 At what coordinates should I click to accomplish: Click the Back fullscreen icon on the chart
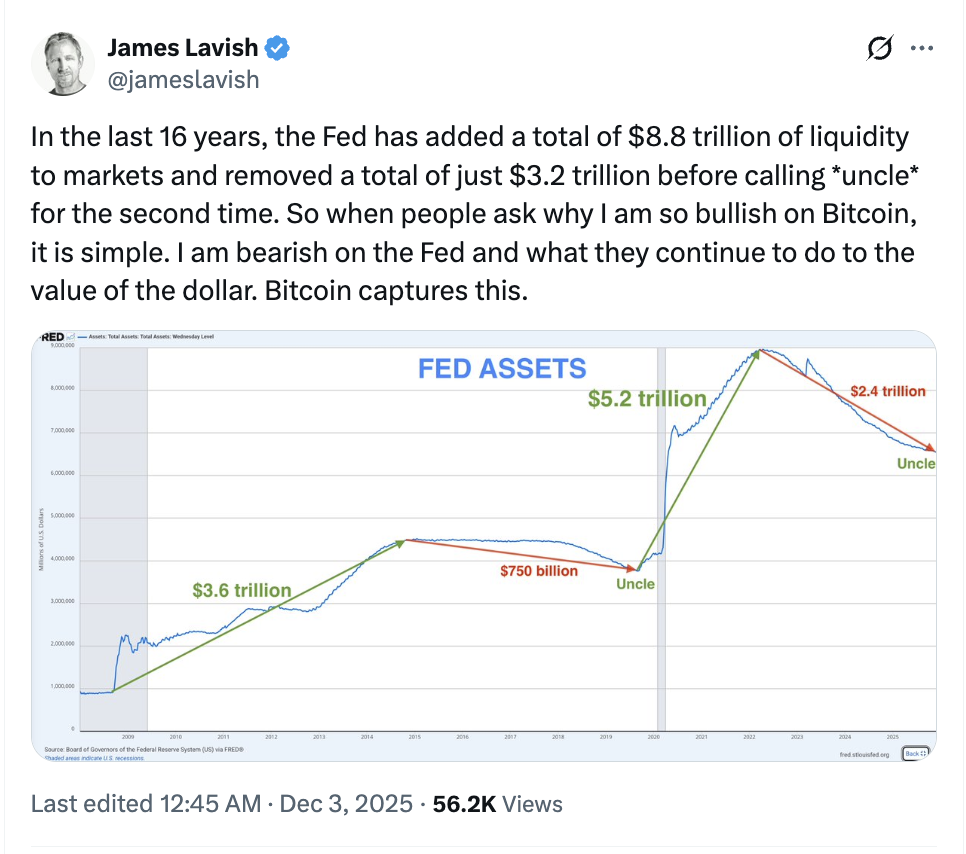click(x=915, y=752)
